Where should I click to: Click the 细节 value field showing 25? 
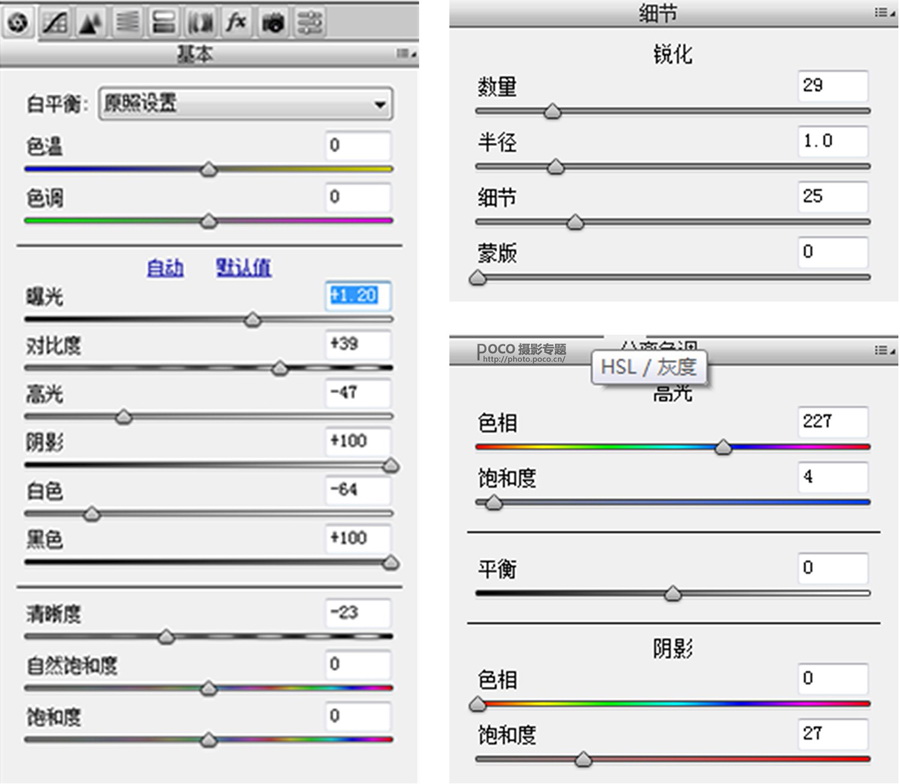(833, 197)
